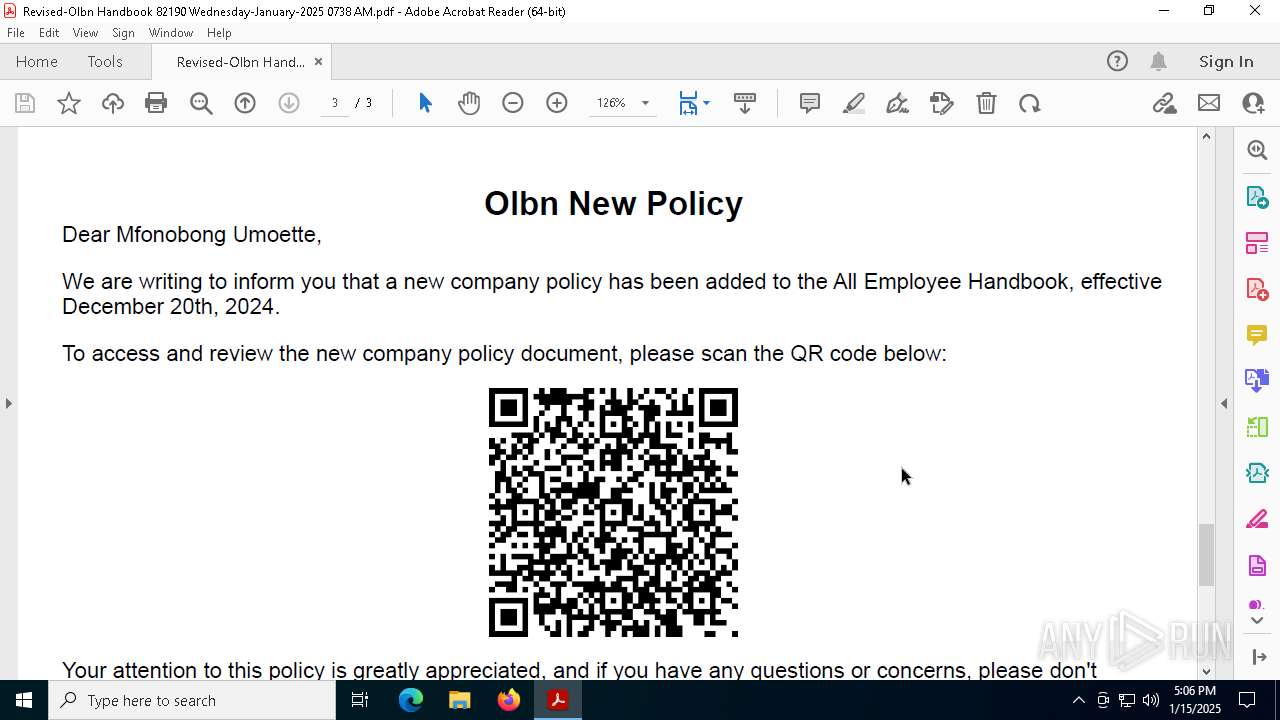Click the Olbn New Policy heading
The width and height of the screenshot is (1280, 720).
coord(613,203)
